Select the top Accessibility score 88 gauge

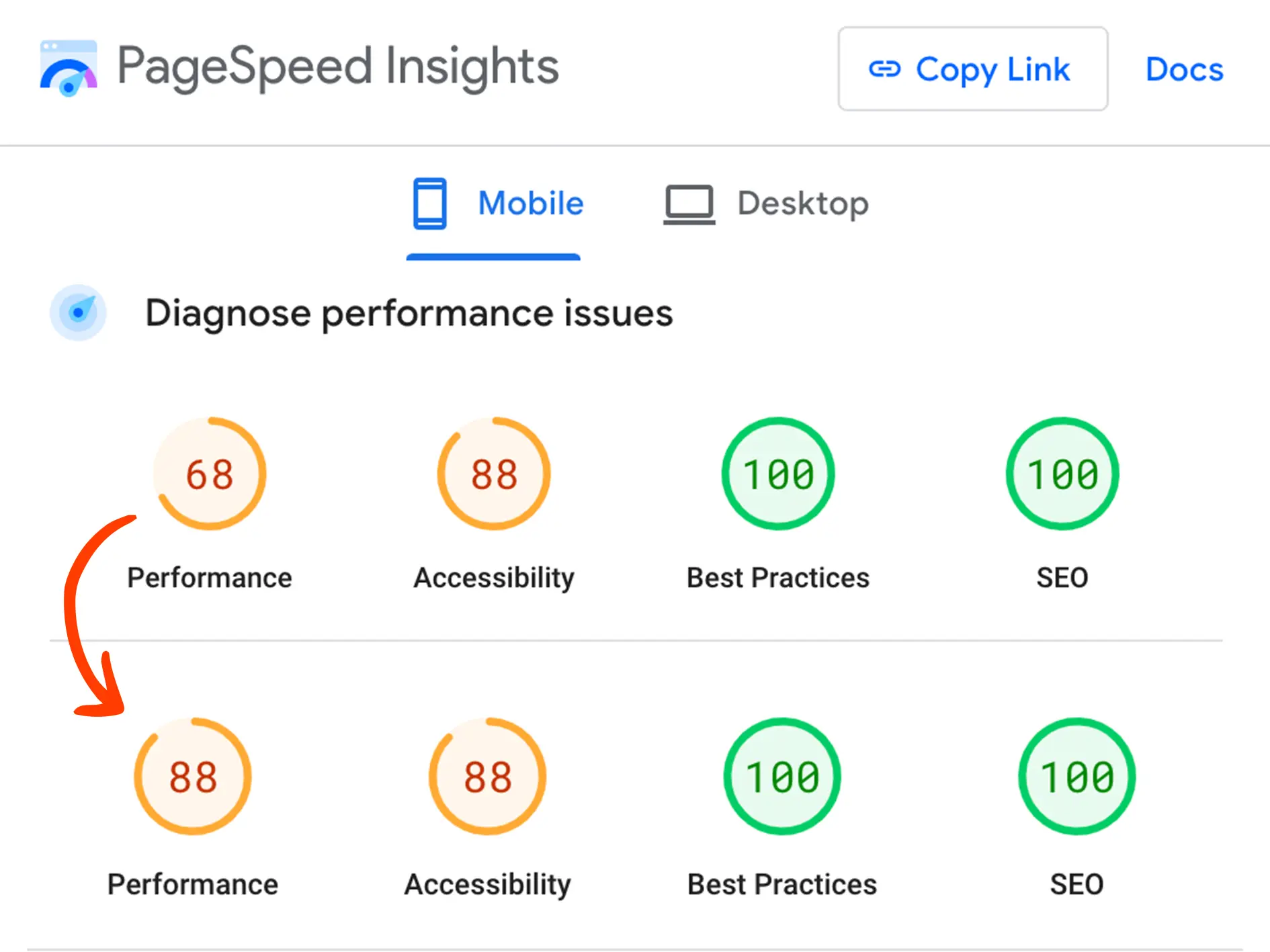tap(494, 474)
